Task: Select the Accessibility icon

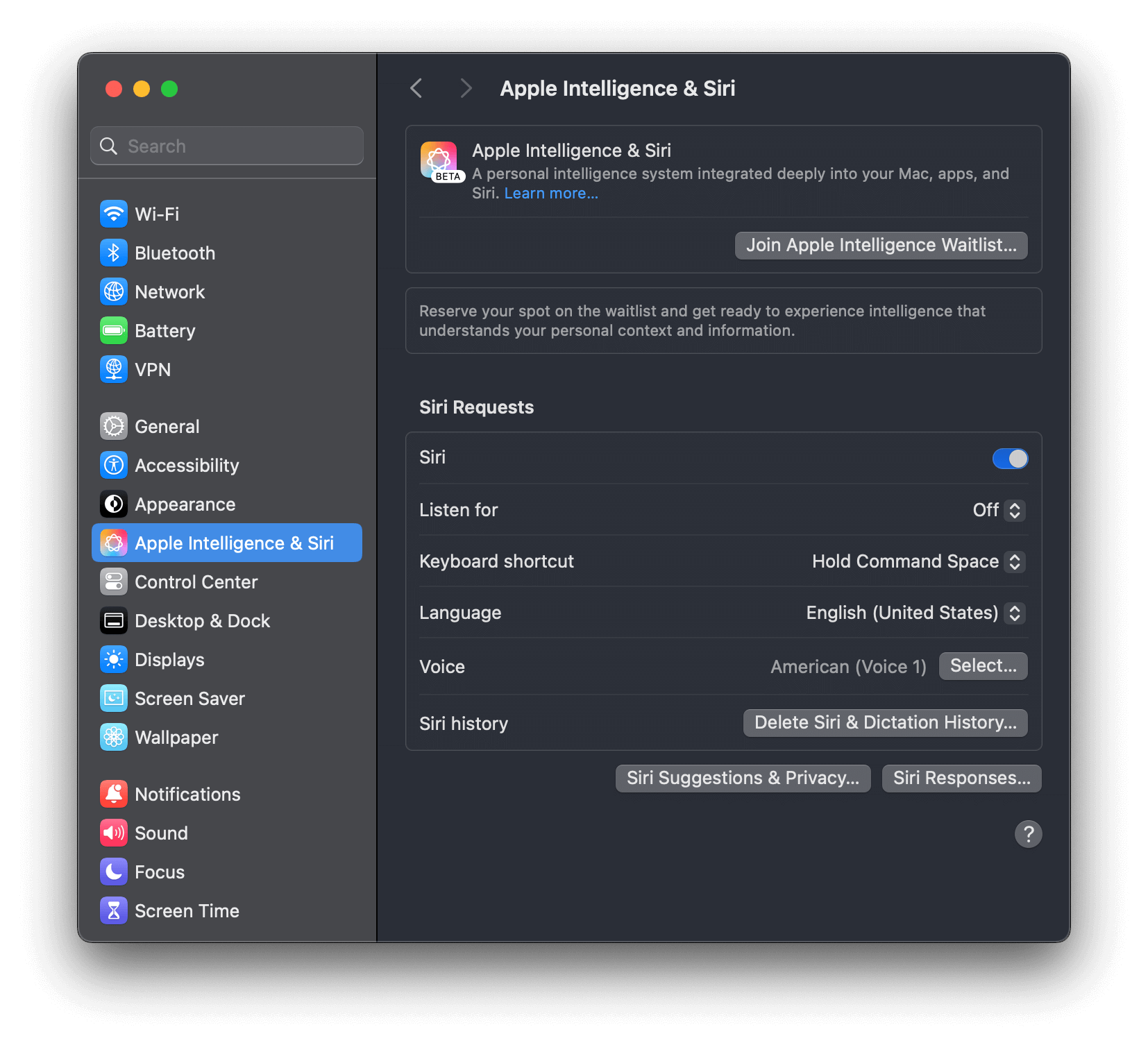Action: [x=114, y=465]
